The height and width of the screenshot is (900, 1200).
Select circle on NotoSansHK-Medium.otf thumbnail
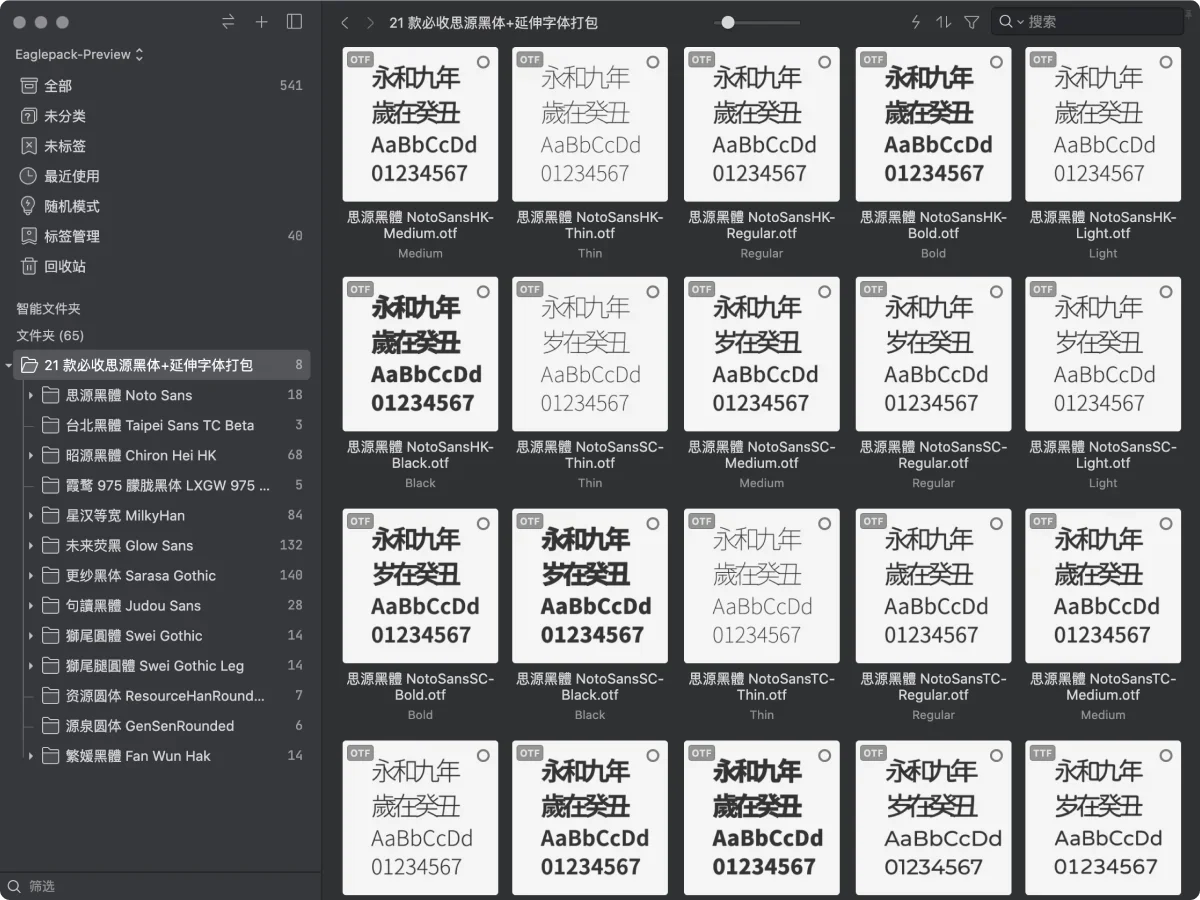coord(483,62)
